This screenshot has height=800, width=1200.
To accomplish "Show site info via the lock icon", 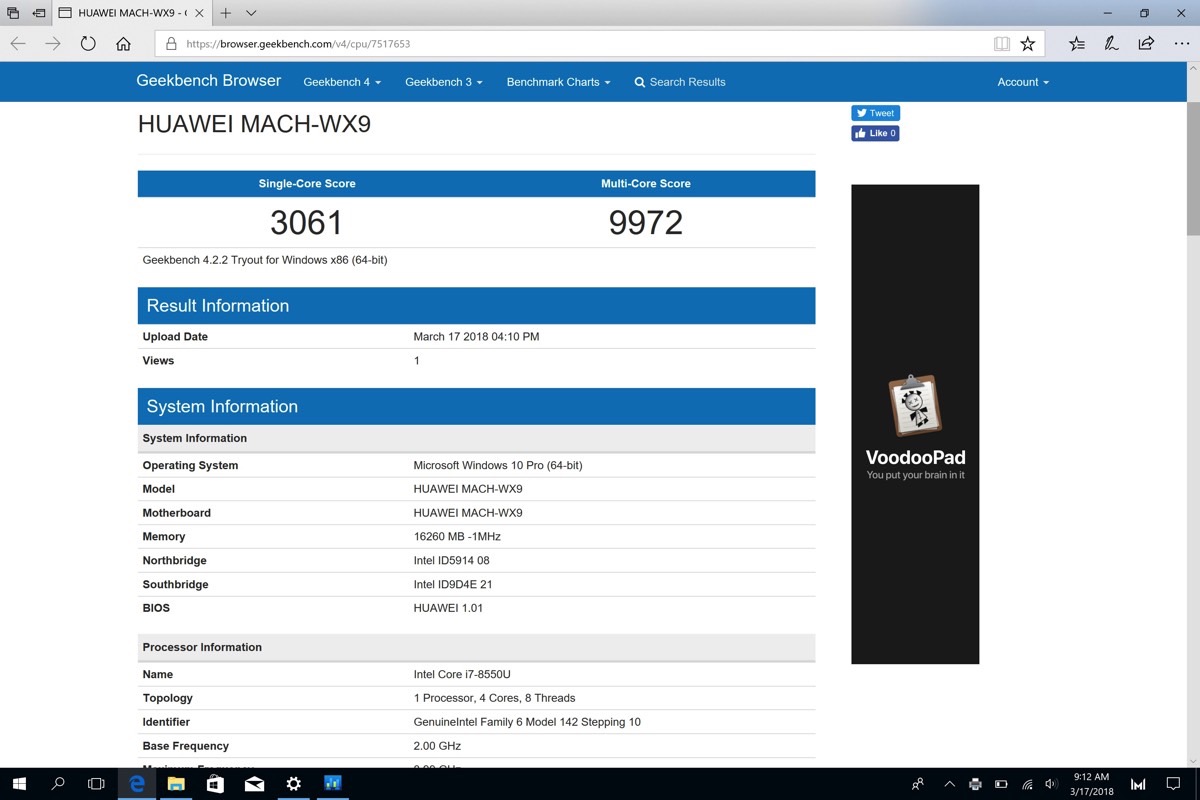I will (x=171, y=44).
